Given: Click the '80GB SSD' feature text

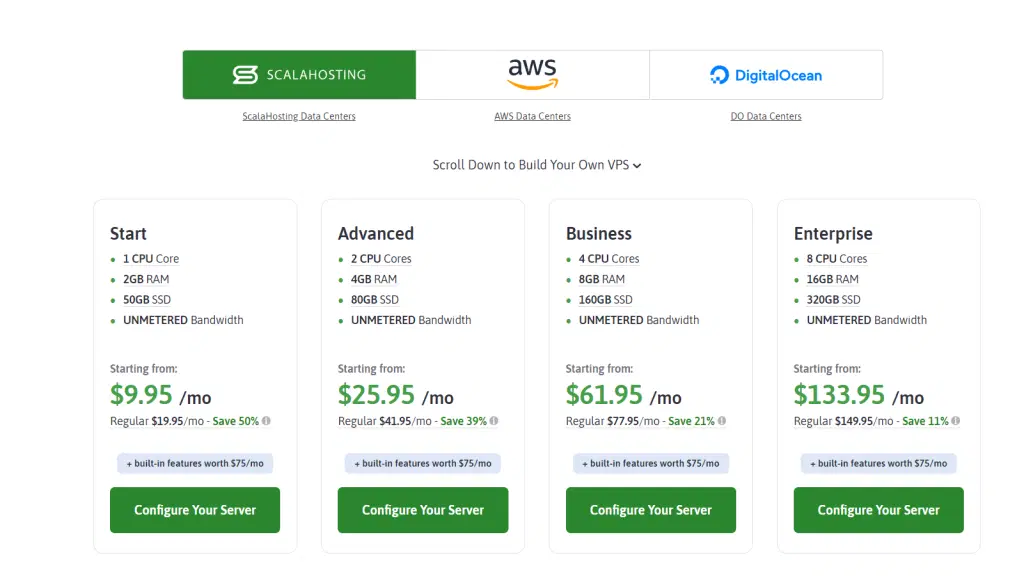Looking at the screenshot, I should coord(375,300).
